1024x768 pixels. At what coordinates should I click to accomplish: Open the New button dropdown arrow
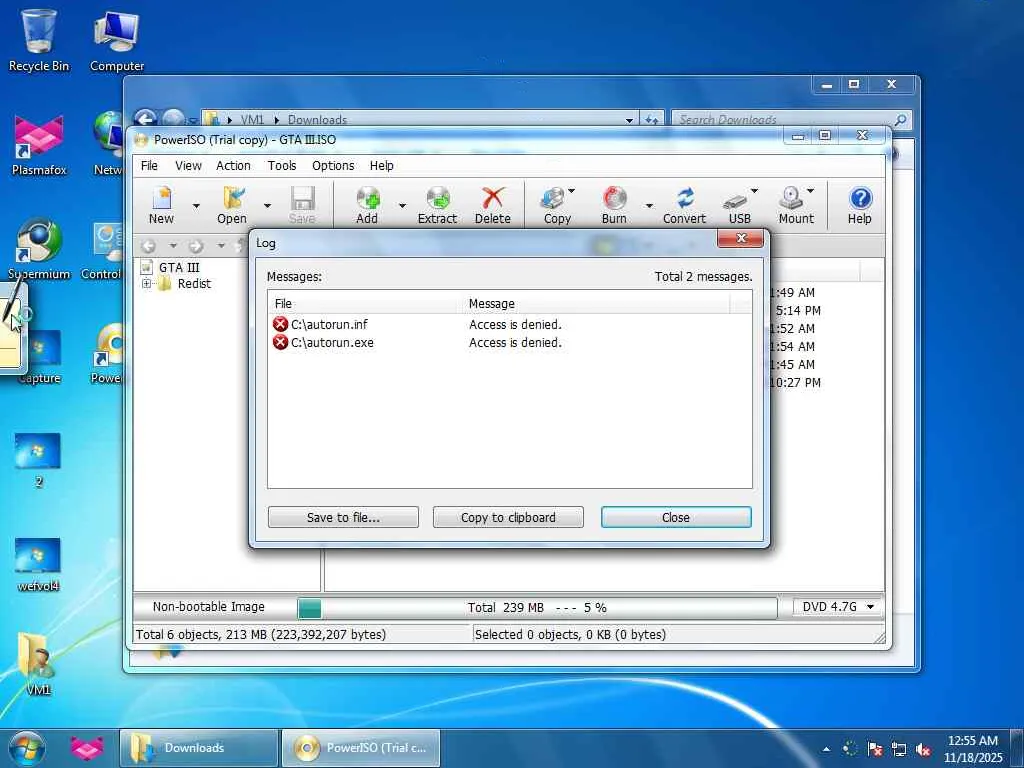click(x=196, y=206)
